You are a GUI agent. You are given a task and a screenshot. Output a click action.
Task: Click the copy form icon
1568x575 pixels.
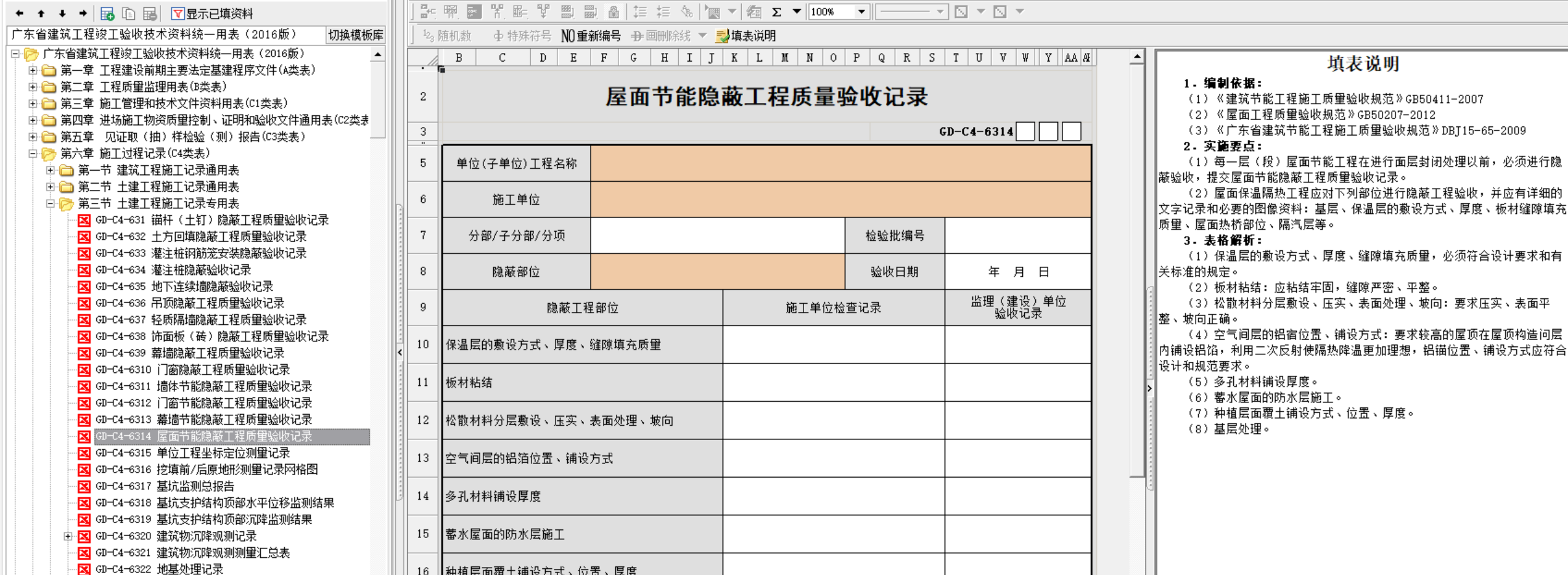click(x=128, y=13)
